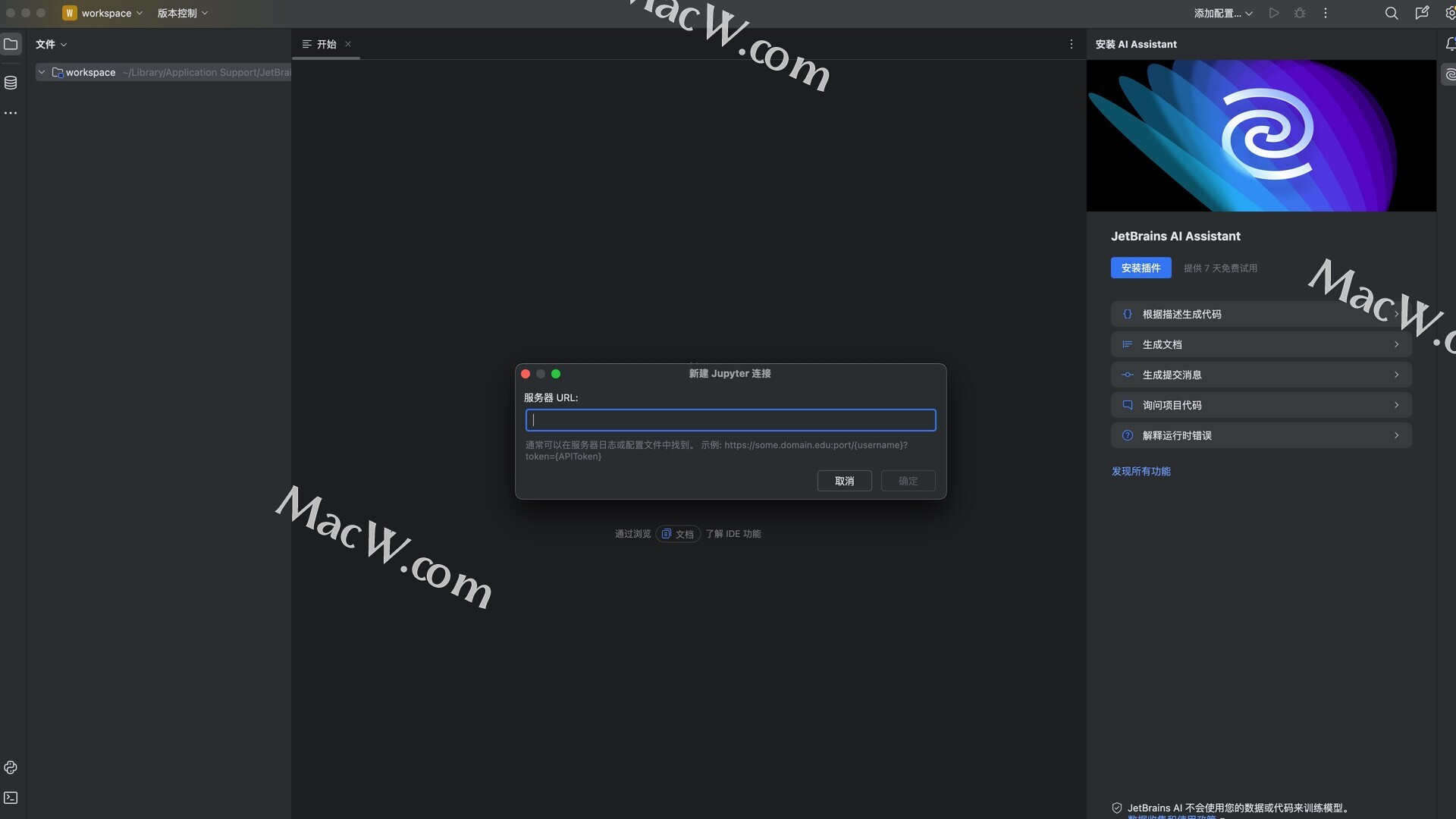Select the workspace root in project tree

pyautogui.click(x=164, y=72)
